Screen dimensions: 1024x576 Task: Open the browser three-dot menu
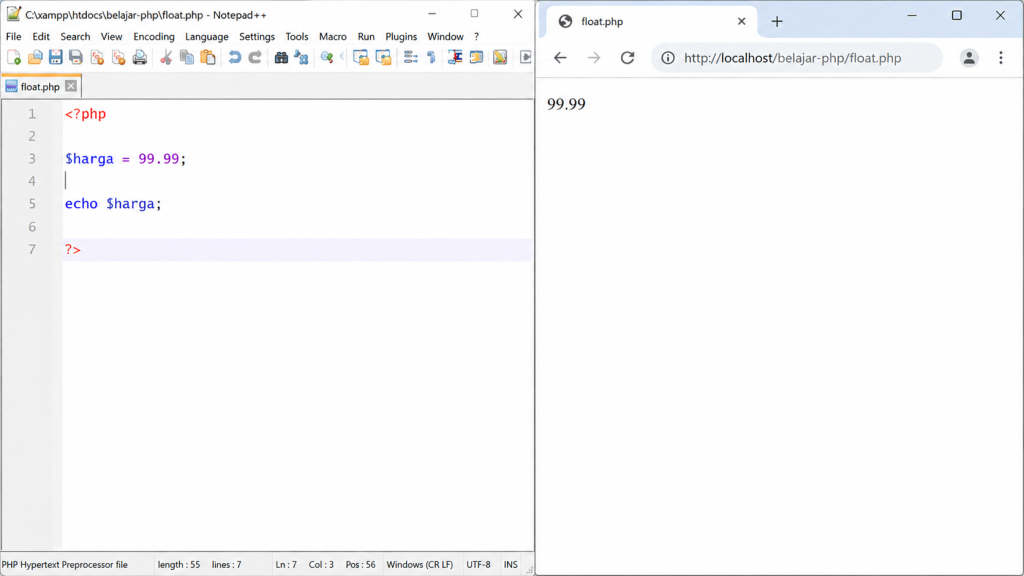click(1000, 57)
